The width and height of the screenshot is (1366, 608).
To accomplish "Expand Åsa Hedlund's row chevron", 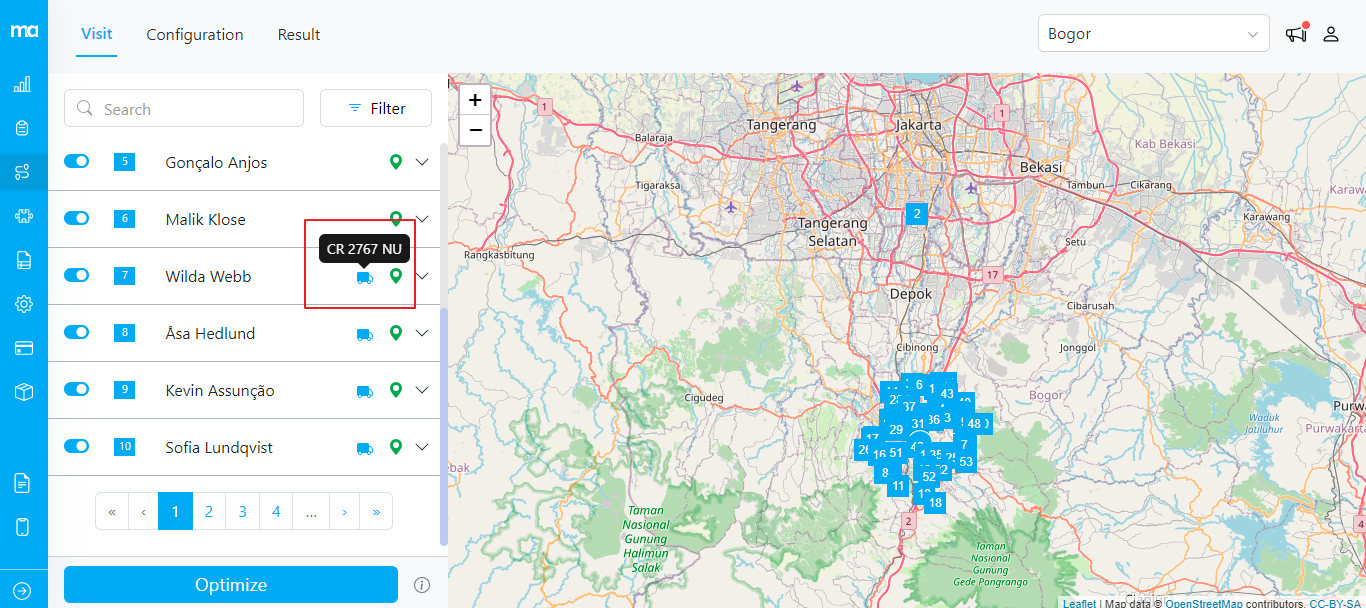I will point(421,332).
